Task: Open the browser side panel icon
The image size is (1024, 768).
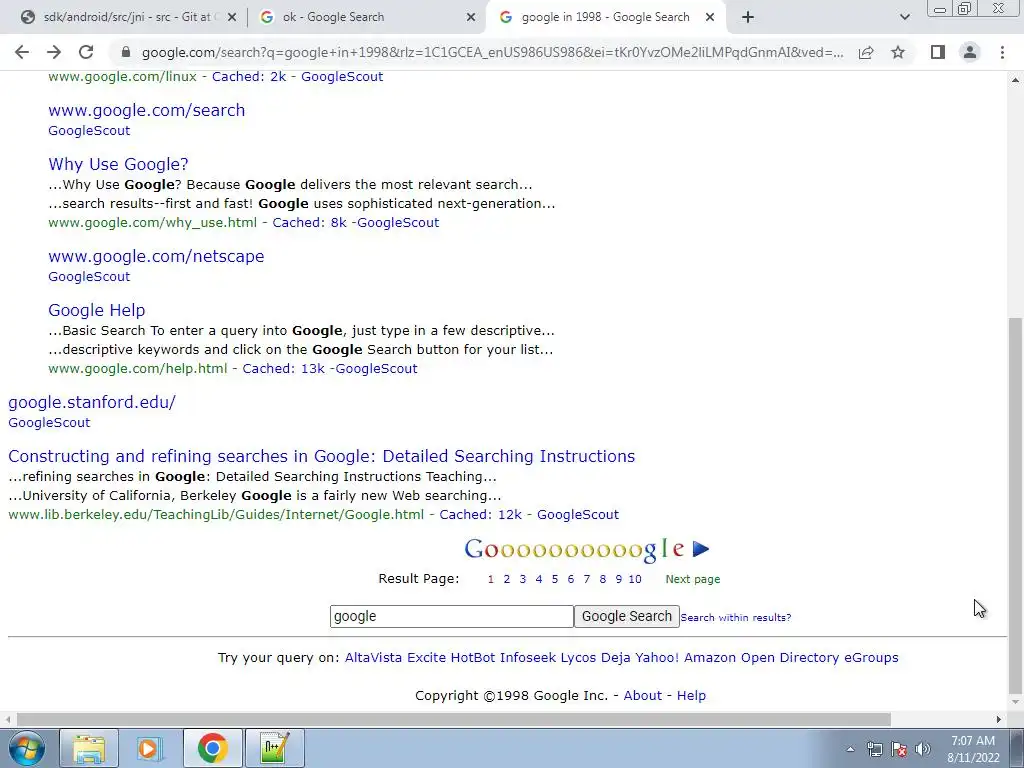Action: 938,52
